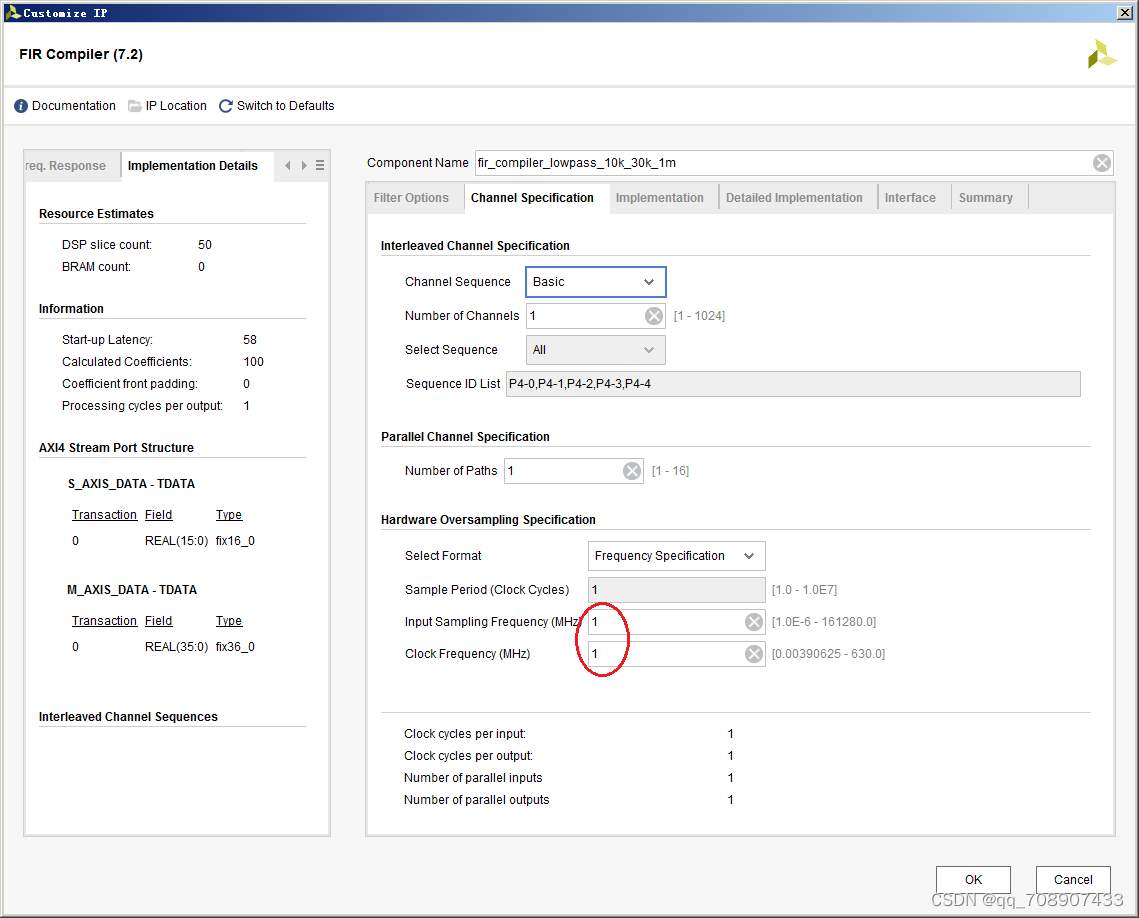
Task: Go to next left-panel tab arrow
Action: [304, 166]
